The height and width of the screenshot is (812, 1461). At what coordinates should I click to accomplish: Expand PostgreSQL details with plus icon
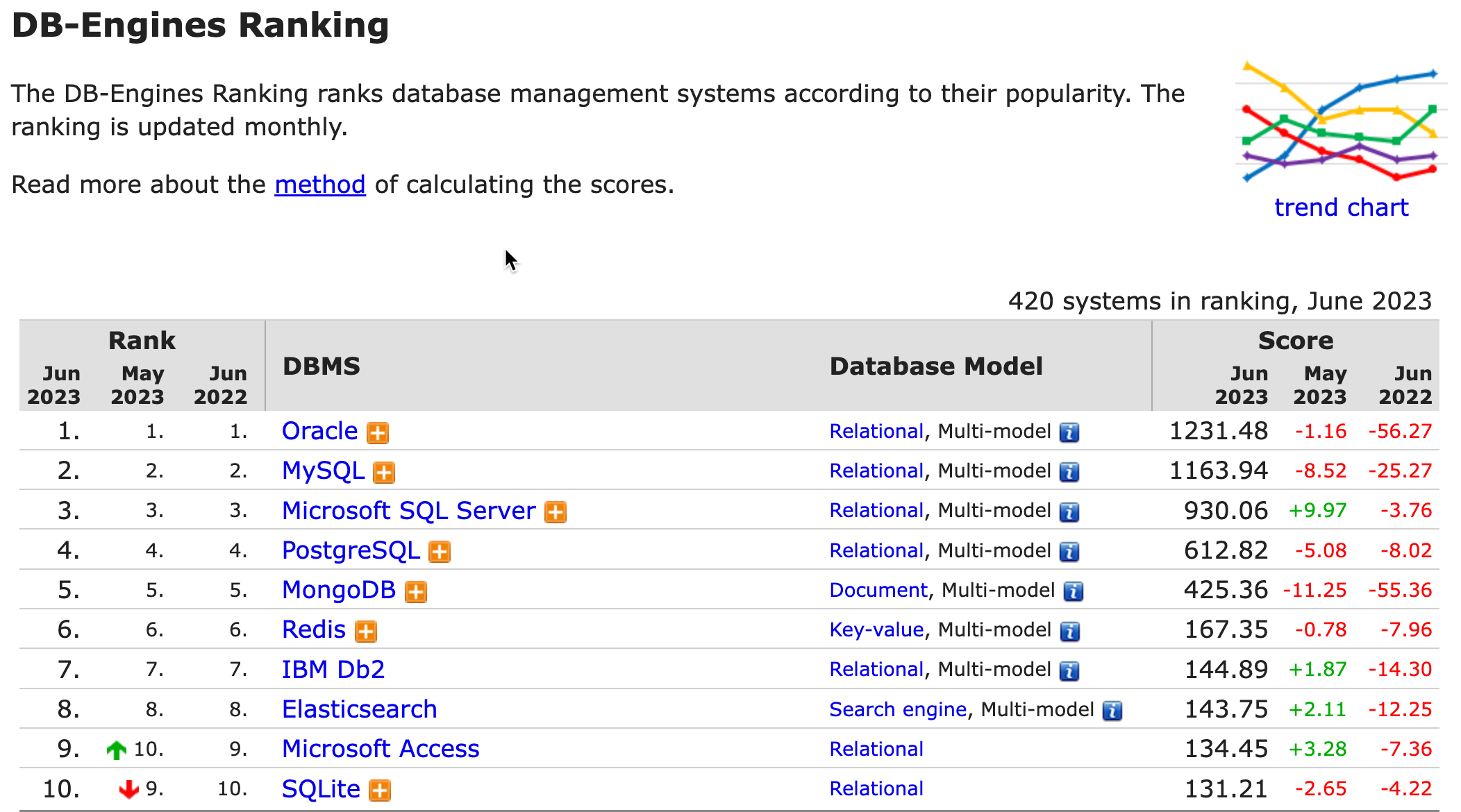pos(439,552)
